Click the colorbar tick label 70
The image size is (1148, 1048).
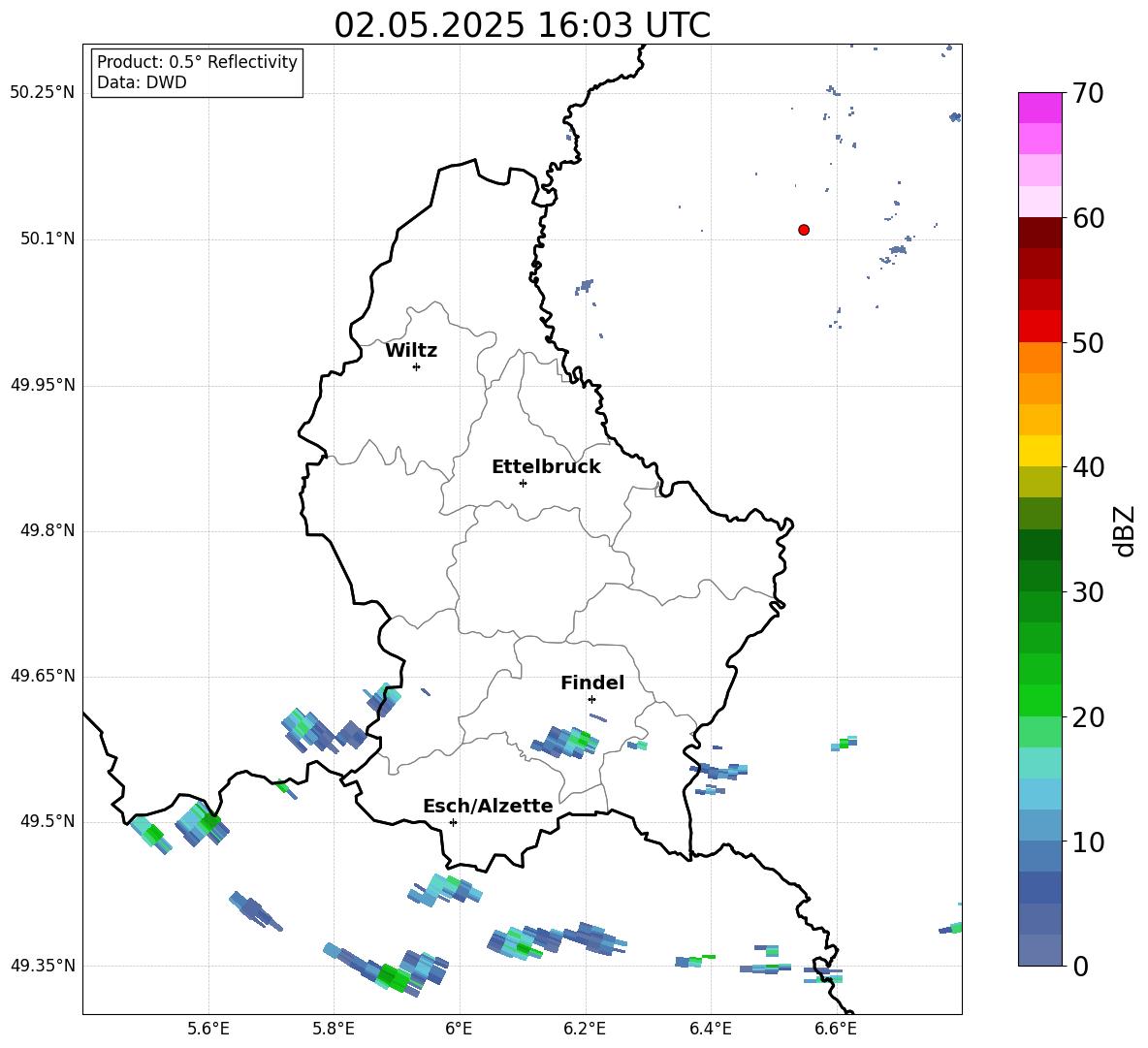pyautogui.click(x=1088, y=93)
